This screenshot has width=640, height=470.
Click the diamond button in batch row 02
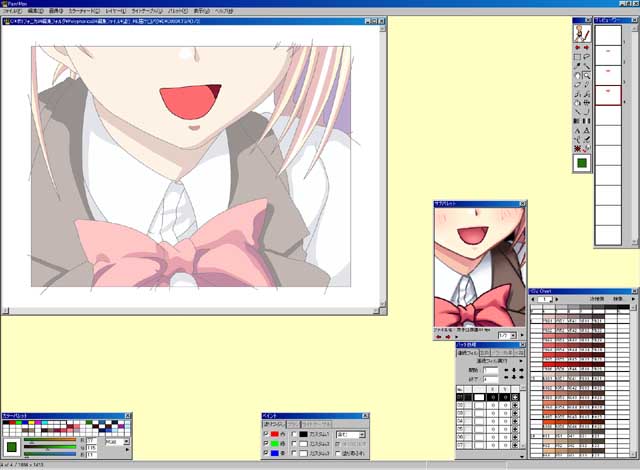tap(515, 406)
